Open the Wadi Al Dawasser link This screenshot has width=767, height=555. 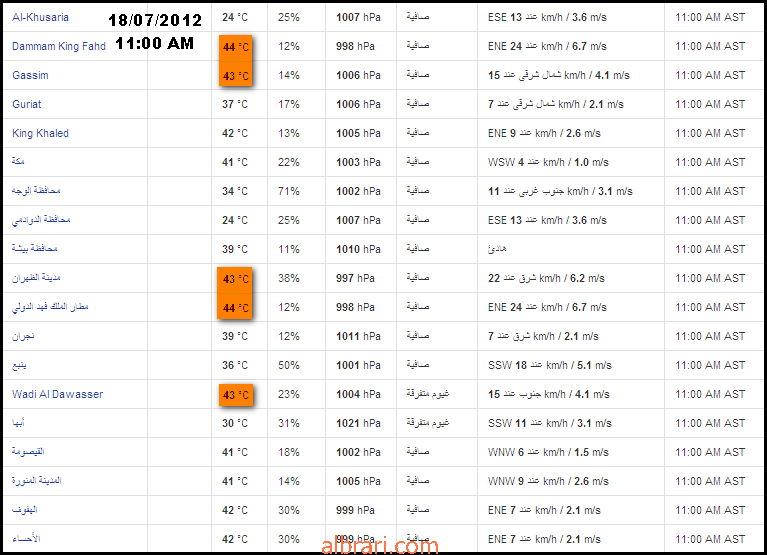pos(57,394)
